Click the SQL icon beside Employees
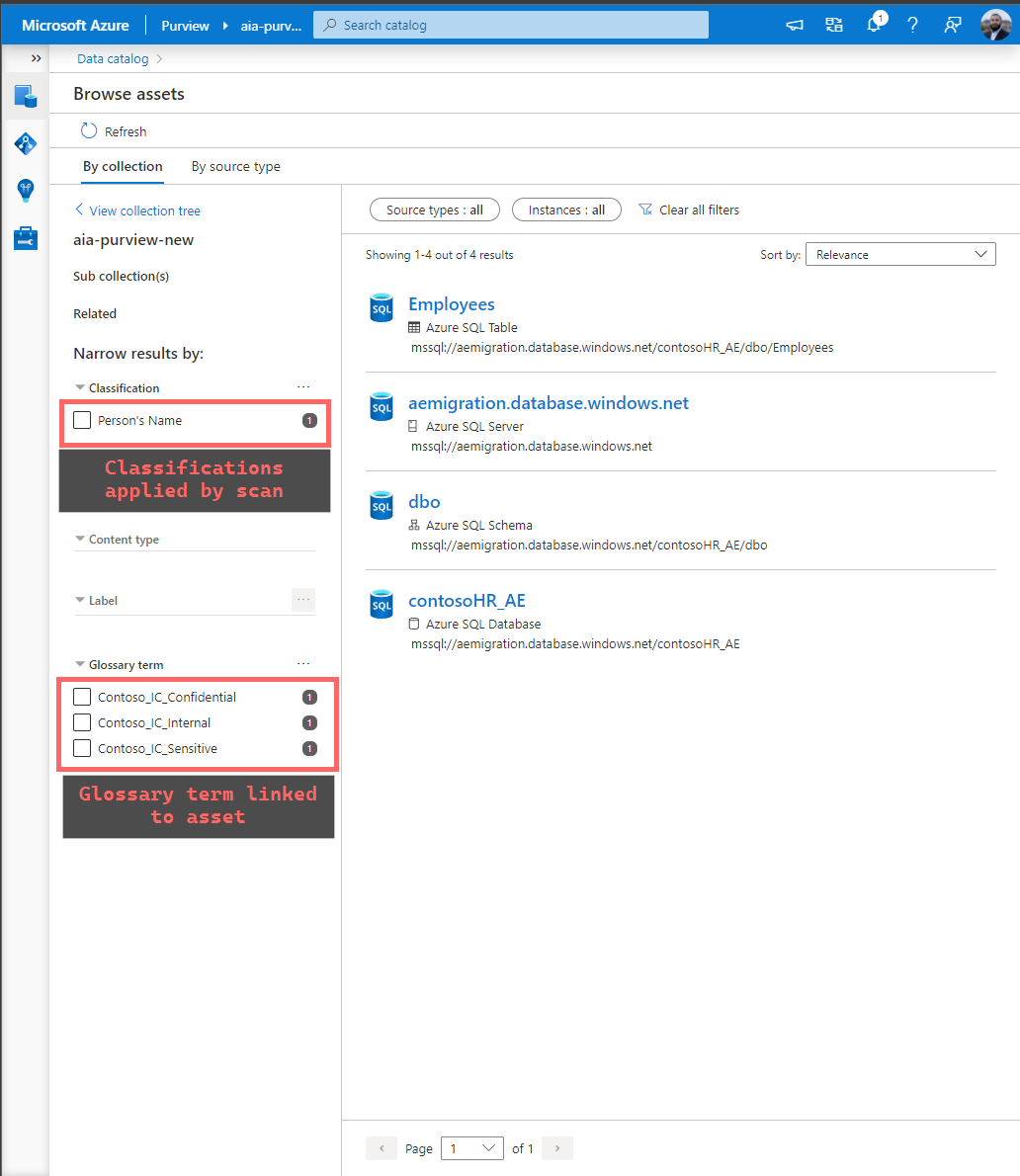Viewport: 1020px width, 1176px height. pyautogui.click(x=382, y=307)
